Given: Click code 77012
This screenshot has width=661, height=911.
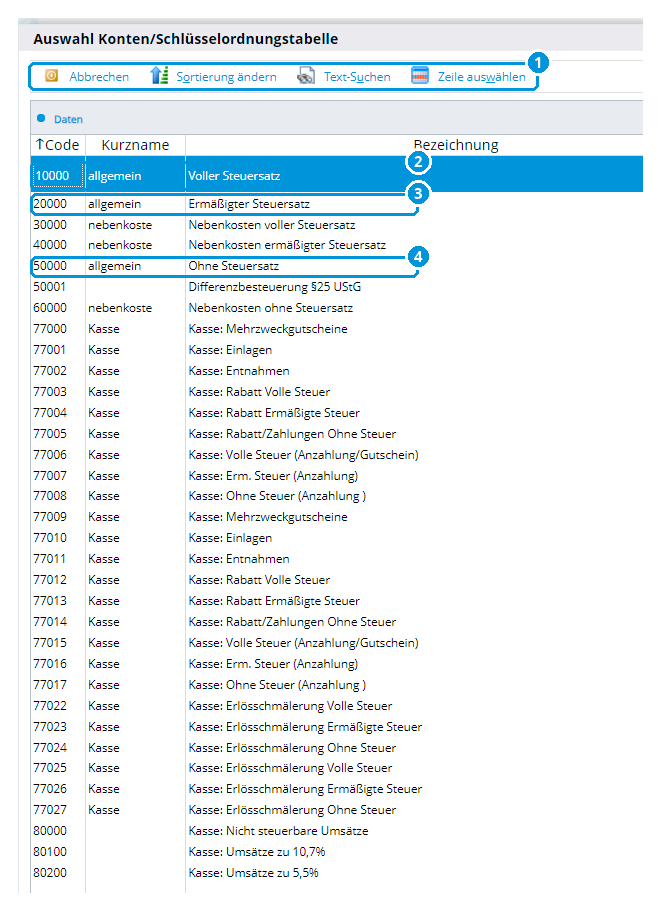Looking at the screenshot, I should [x=50, y=579].
